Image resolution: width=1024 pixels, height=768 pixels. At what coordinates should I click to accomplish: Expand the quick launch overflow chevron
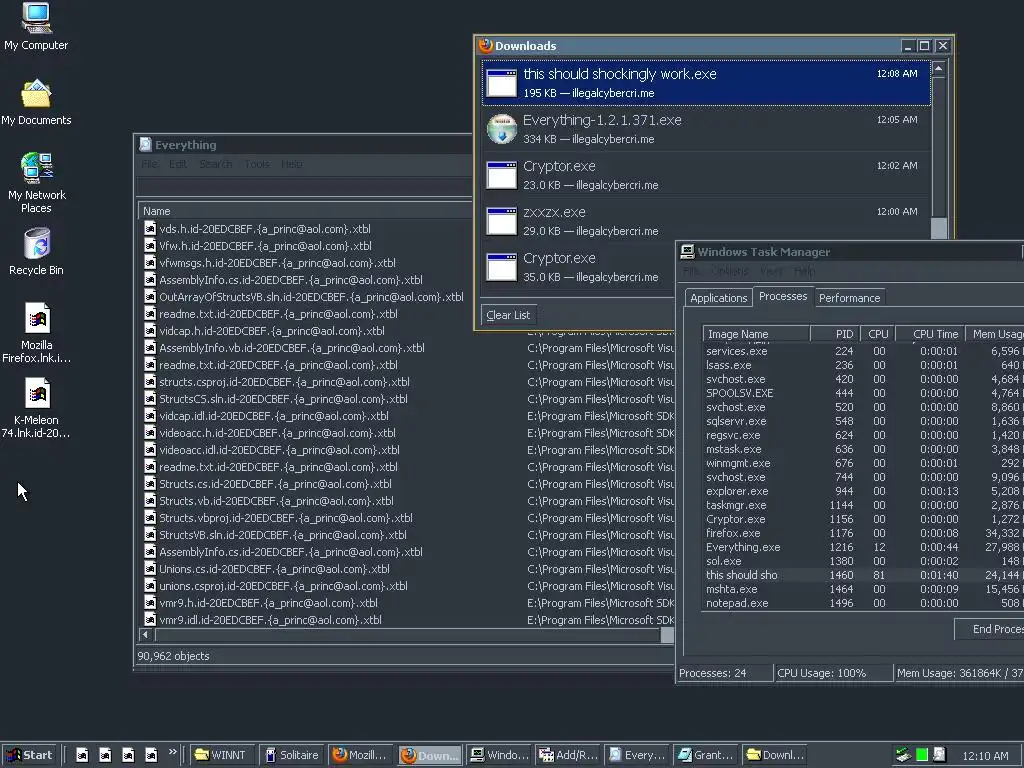coord(172,752)
